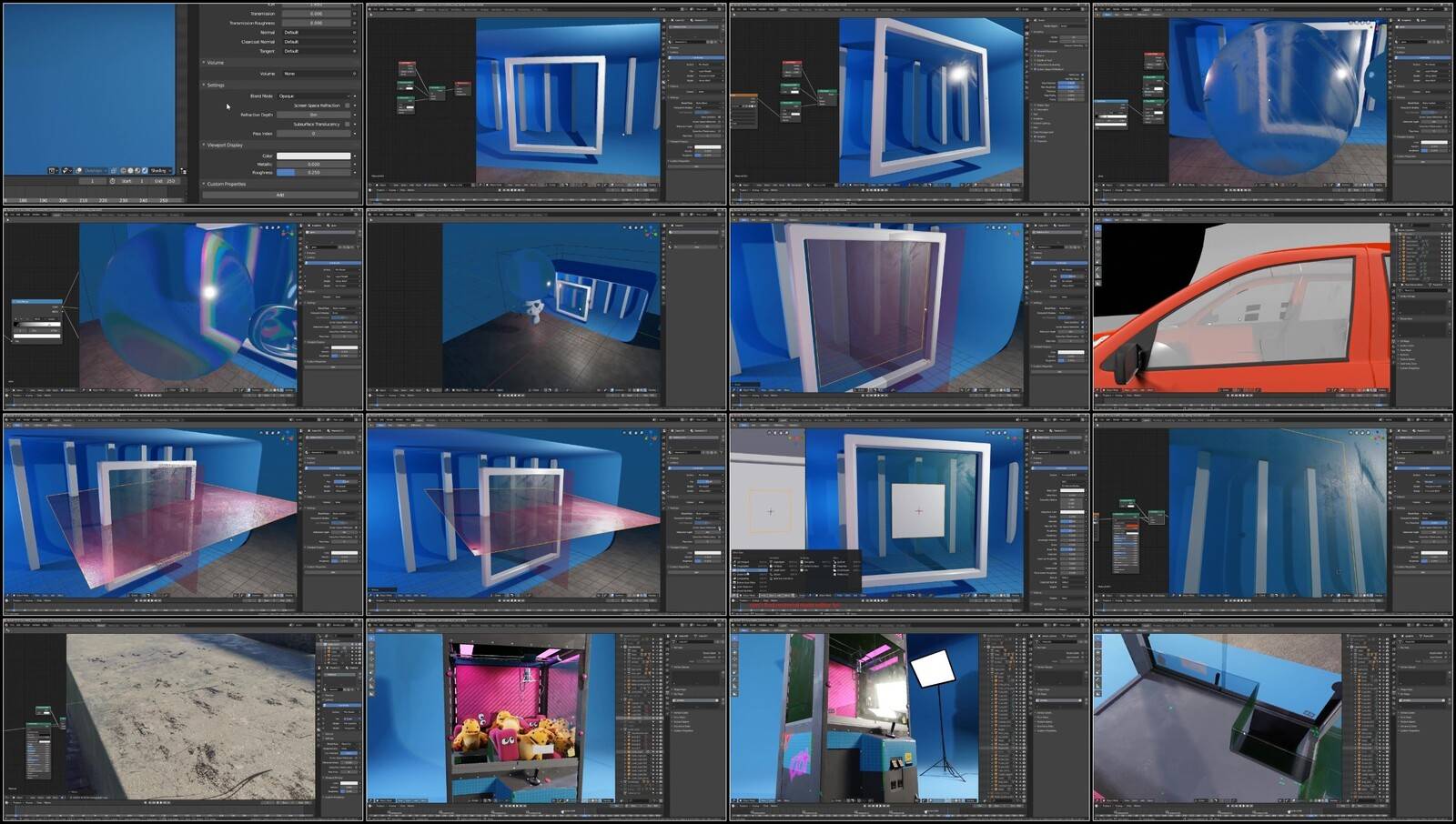1456x824 pixels.
Task: Collapse the Viewport Display panel
Action: 224,145
